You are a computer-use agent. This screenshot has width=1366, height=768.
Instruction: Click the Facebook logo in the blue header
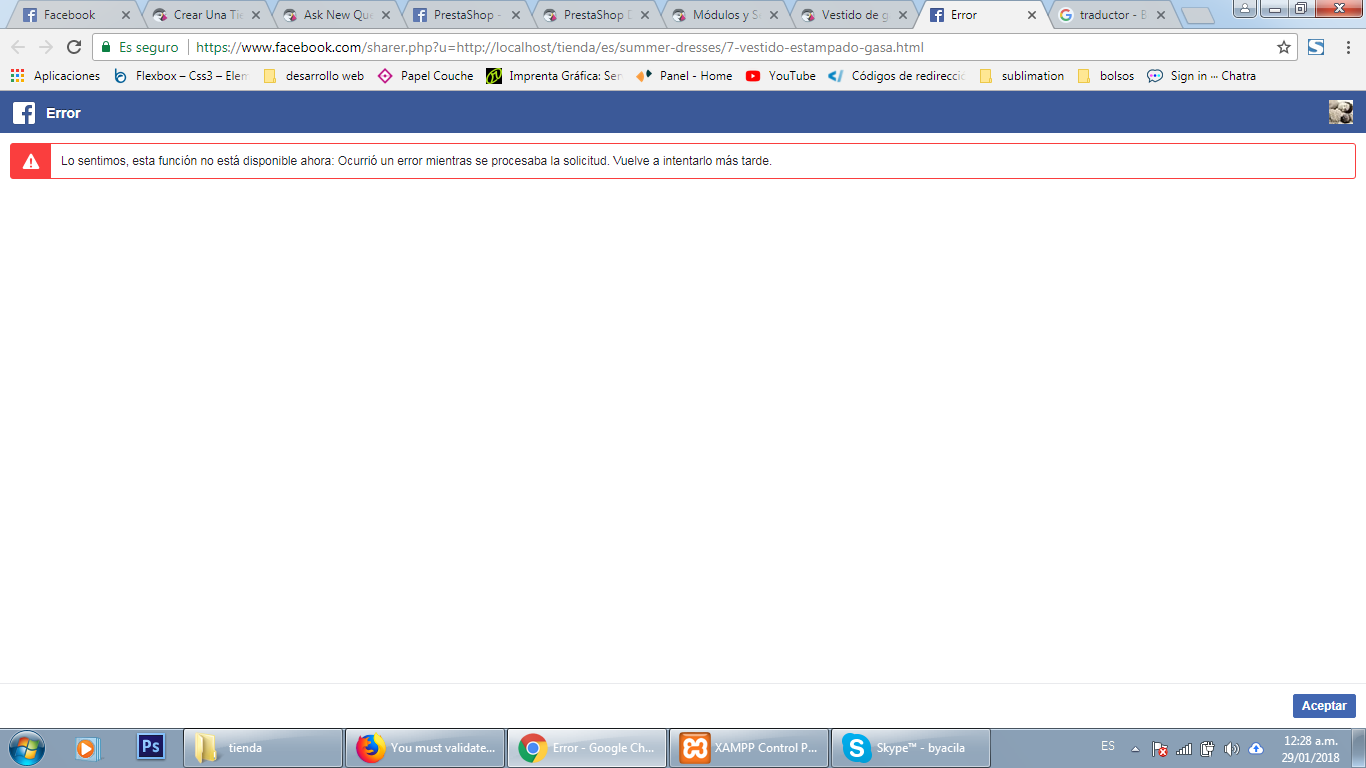click(24, 113)
